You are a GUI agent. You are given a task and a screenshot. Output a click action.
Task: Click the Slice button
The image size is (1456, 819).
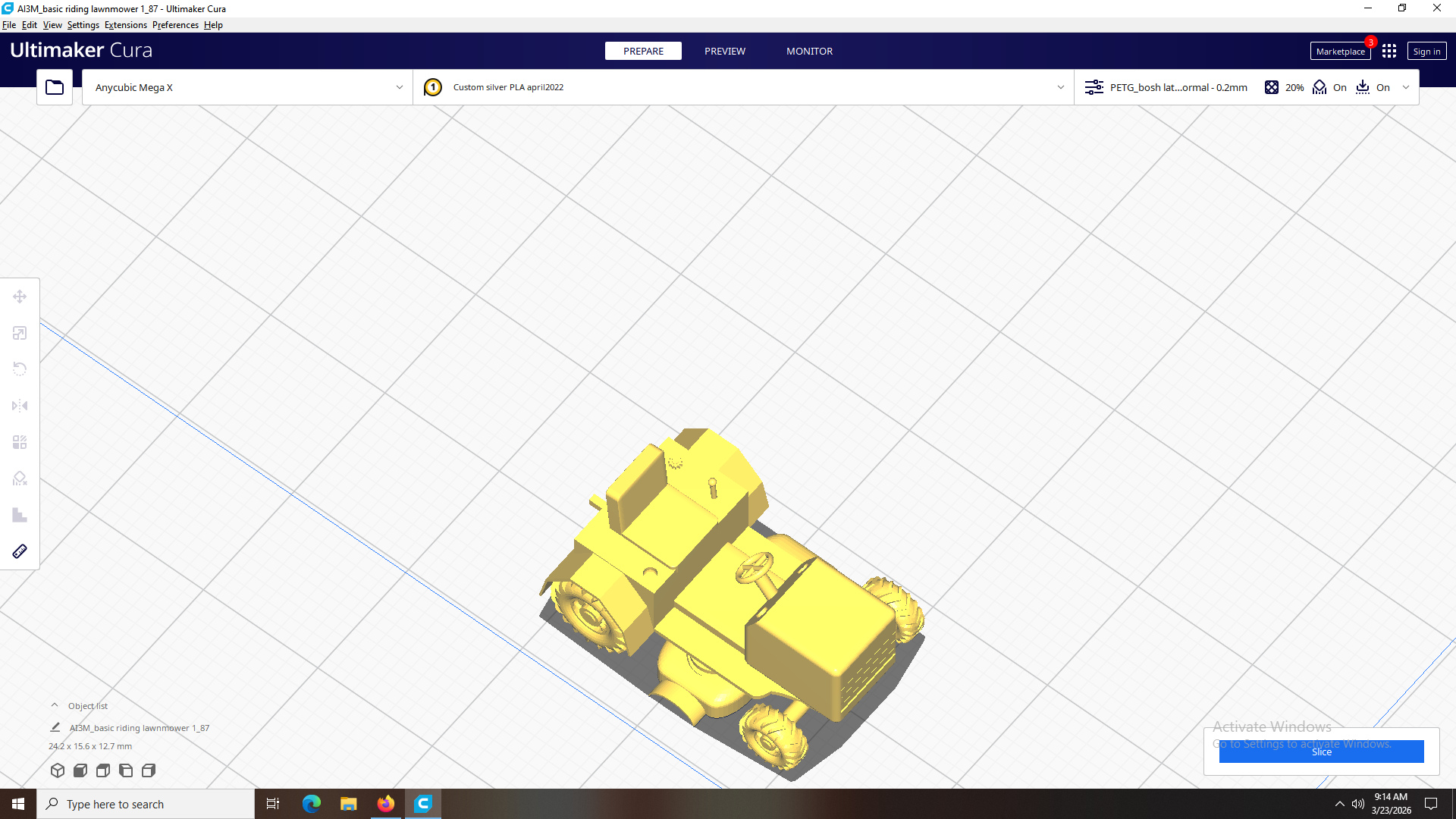[x=1321, y=752]
